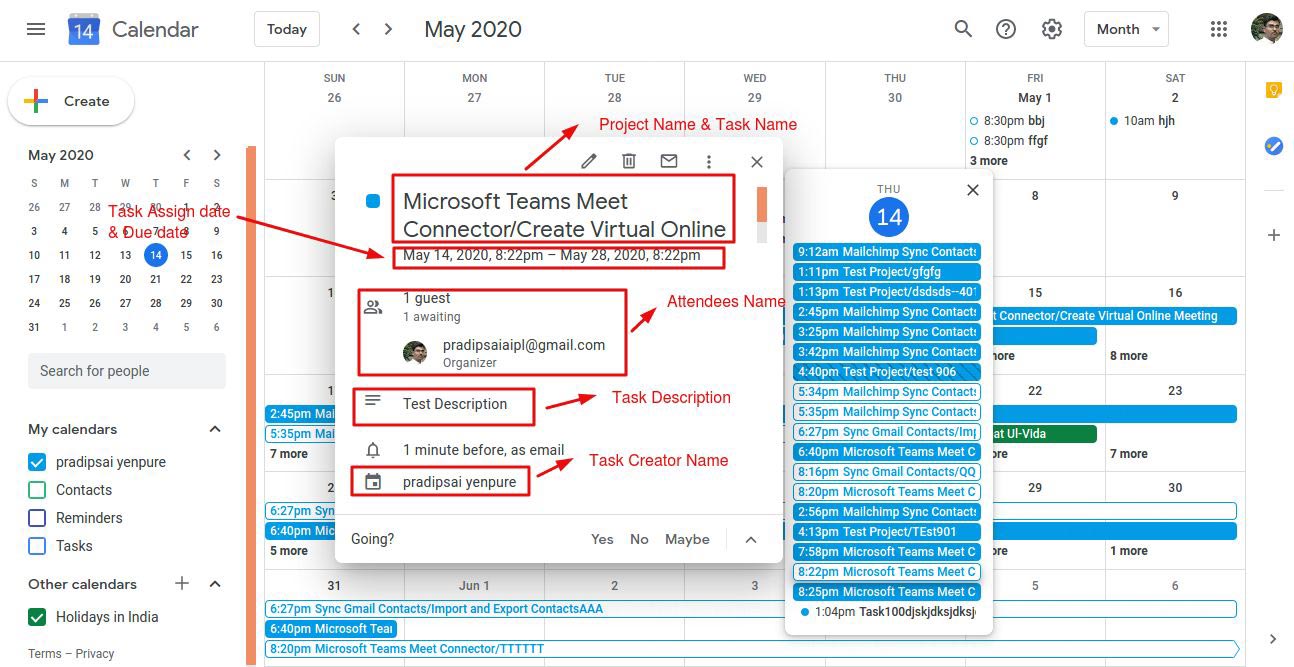The height and width of the screenshot is (667, 1294).
Task: Toggle Holidays in India checkbox
Action: (x=37, y=617)
